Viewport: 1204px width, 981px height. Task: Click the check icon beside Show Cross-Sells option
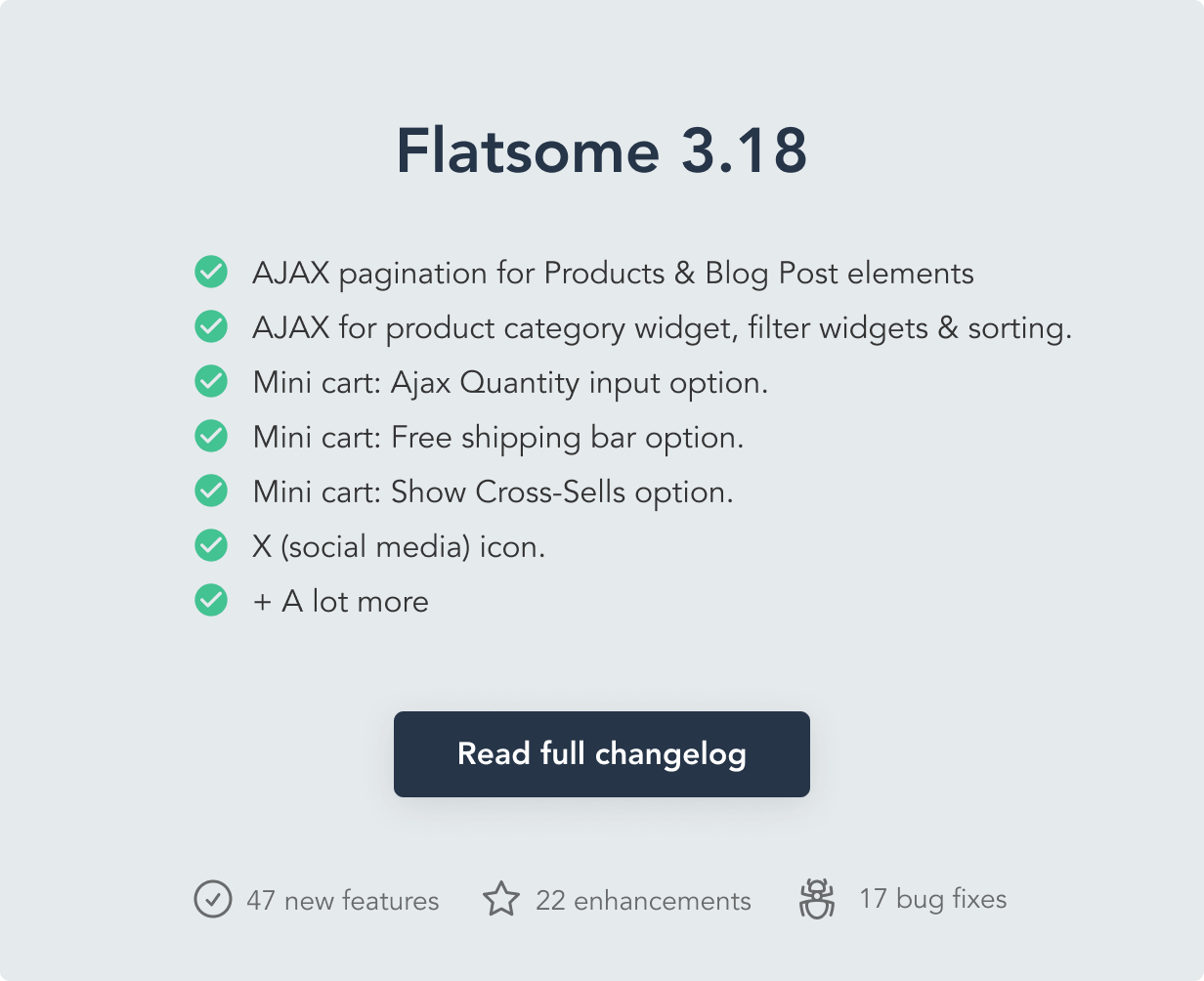coord(211,490)
